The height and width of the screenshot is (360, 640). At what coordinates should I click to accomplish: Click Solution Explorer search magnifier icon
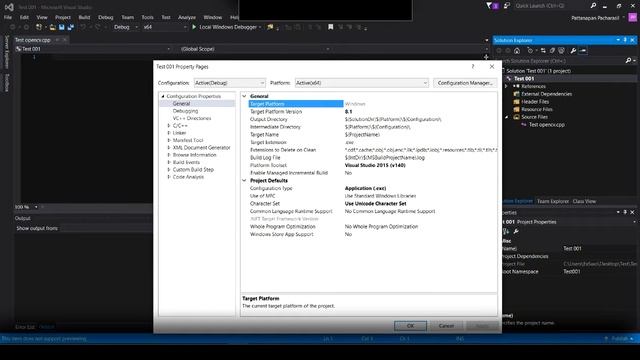(x=629, y=60)
